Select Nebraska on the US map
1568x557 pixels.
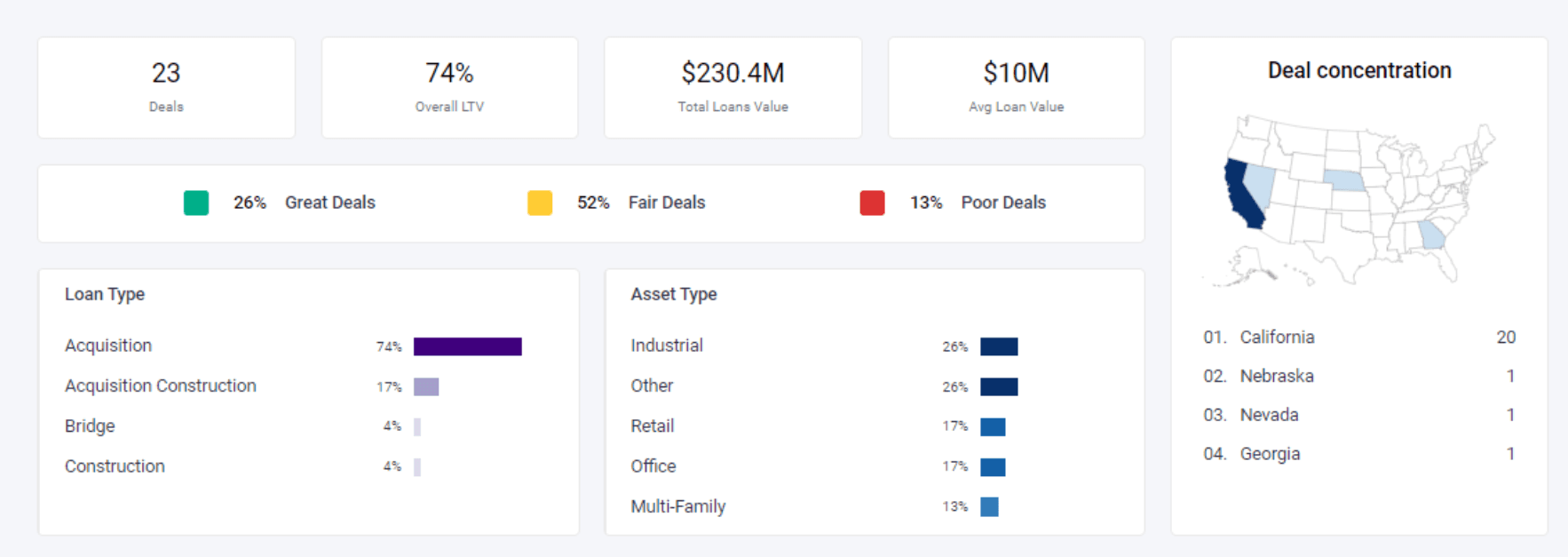(1345, 180)
